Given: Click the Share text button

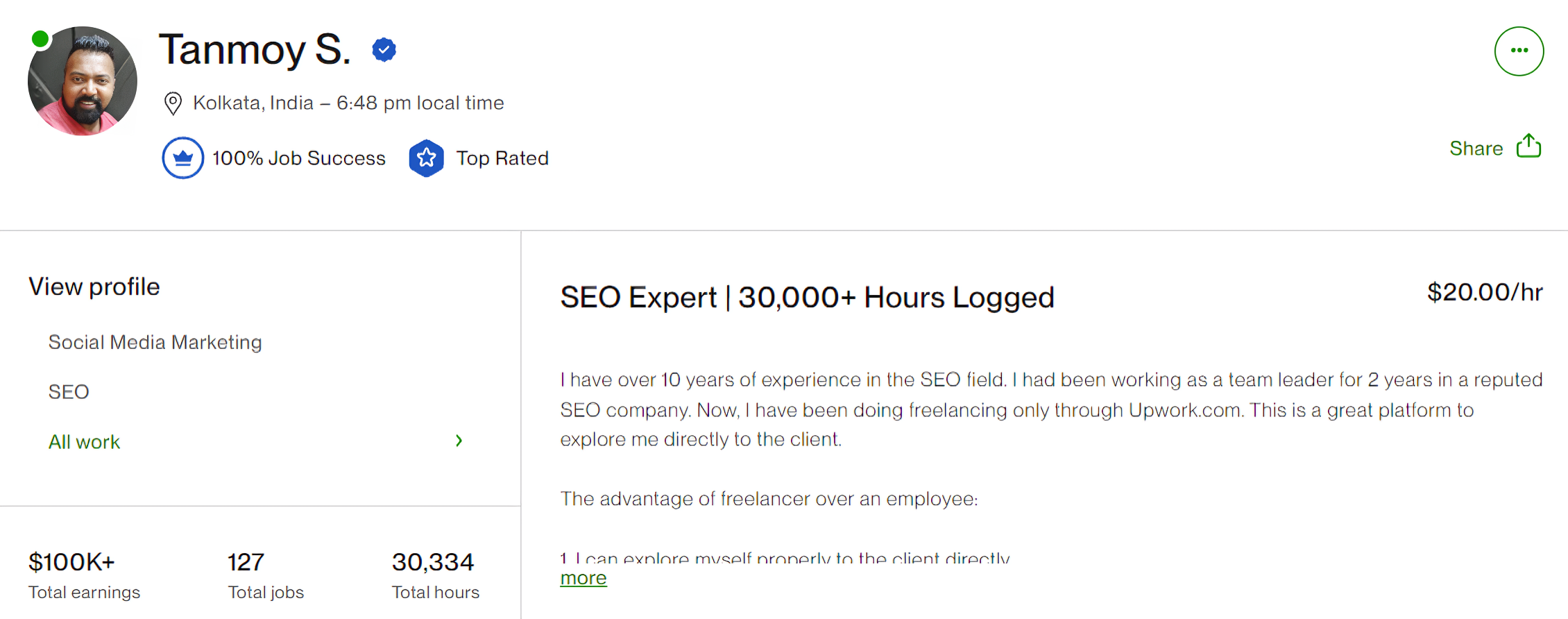Looking at the screenshot, I should tap(1476, 149).
